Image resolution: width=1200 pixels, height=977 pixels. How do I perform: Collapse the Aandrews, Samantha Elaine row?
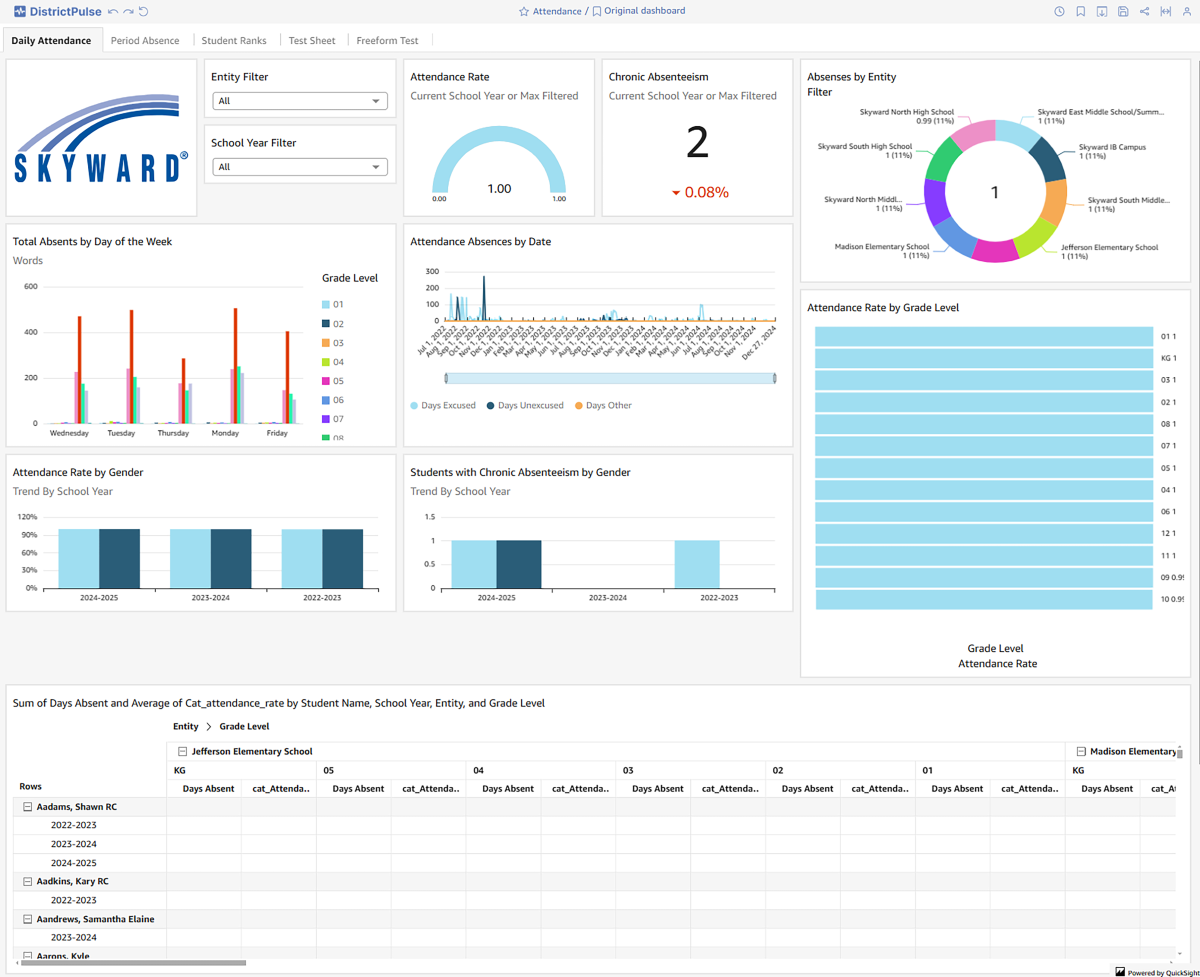(28, 919)
